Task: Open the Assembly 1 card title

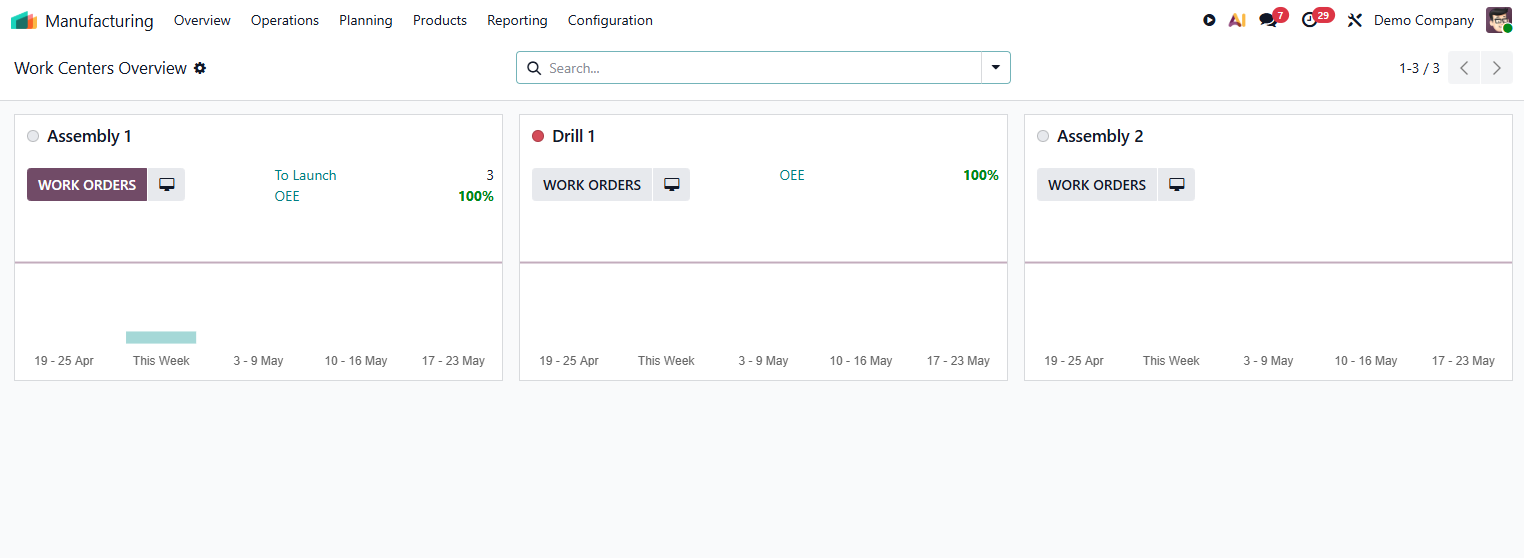Action: (89, 136)
